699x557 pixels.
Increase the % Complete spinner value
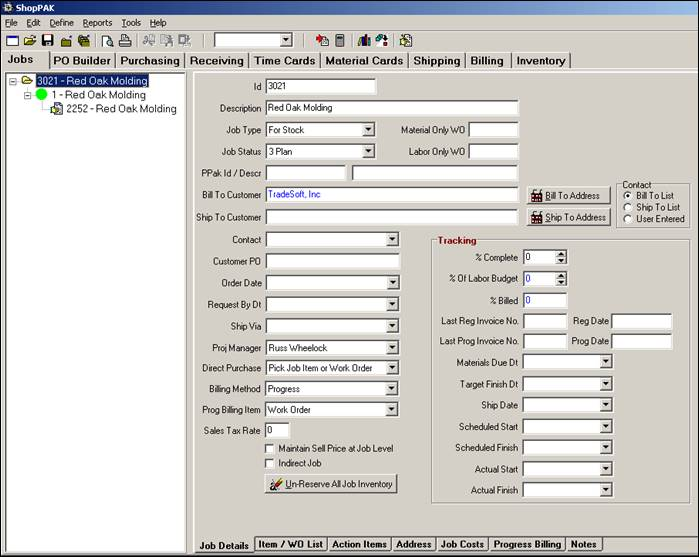point(561,254)
